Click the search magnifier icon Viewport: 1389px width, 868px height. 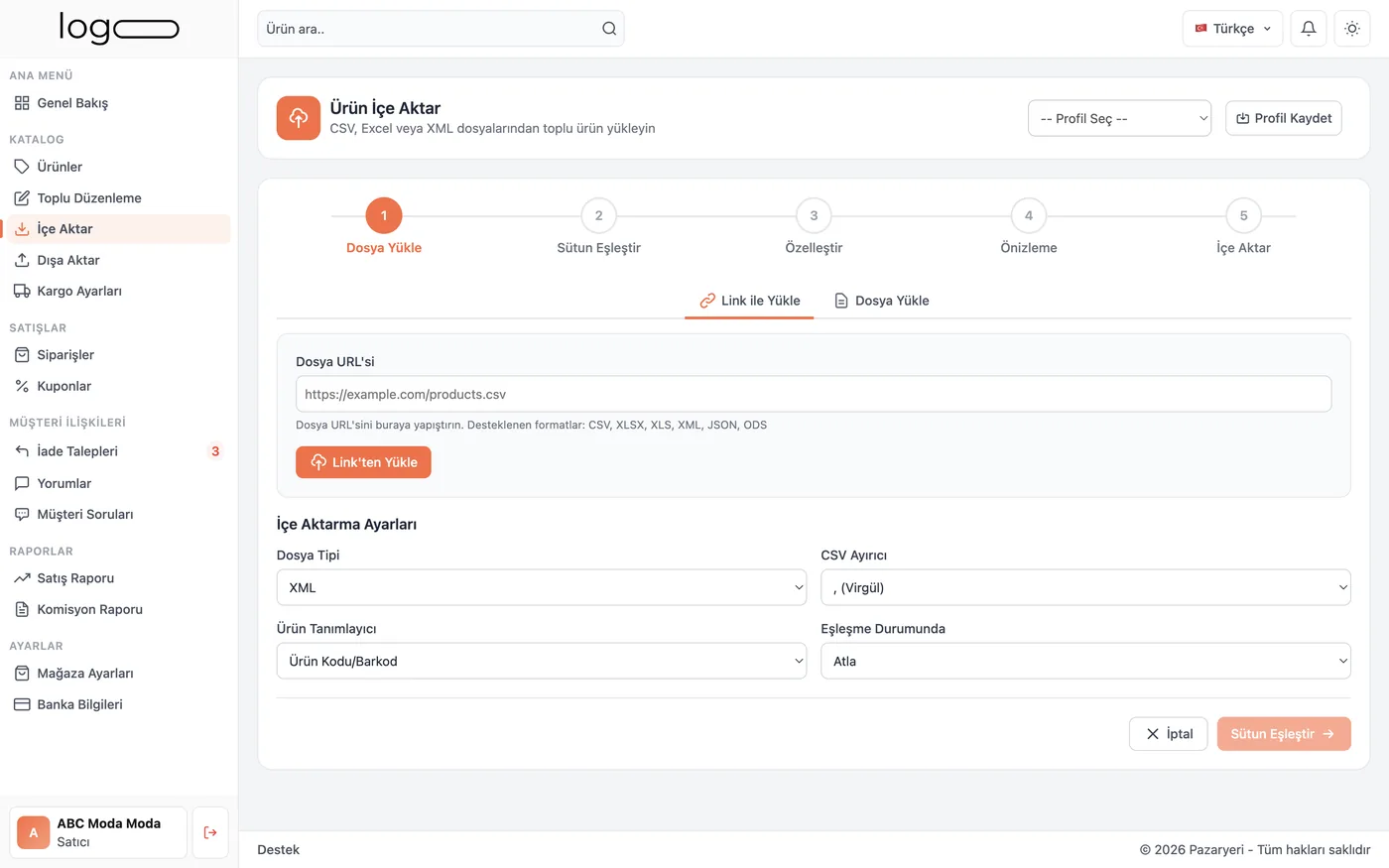(609, 29)
